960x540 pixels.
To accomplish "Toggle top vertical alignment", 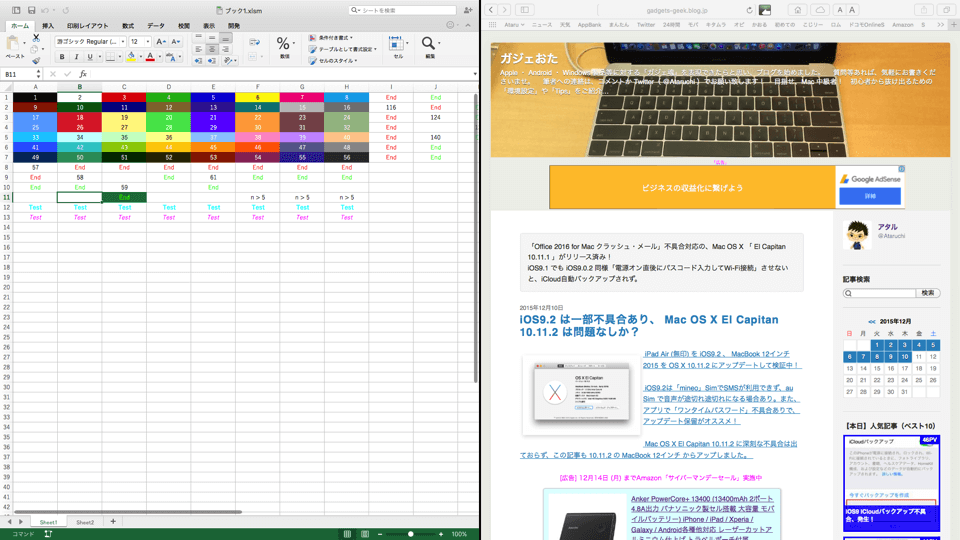I will (x=198, y=38).
